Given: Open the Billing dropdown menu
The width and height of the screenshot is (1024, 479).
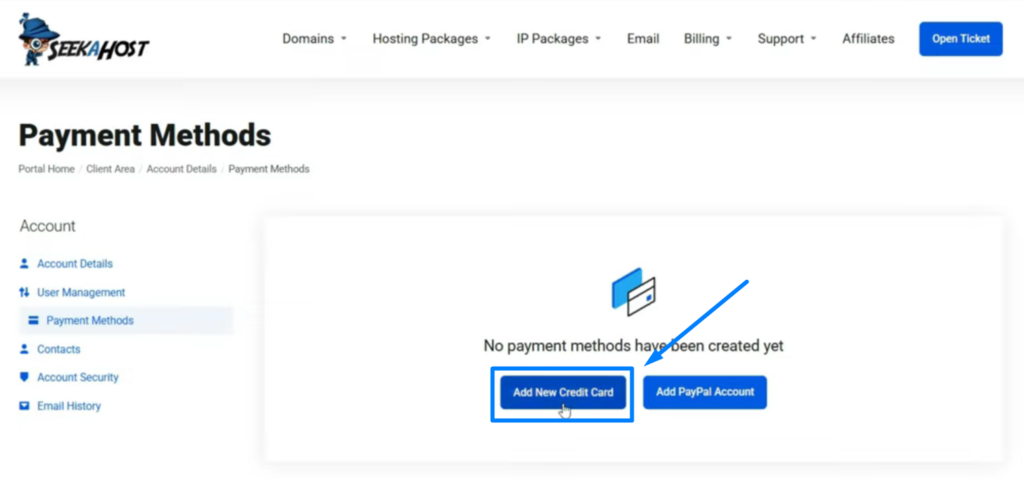Looking at the screenshot, I should [x=708, y=39].
